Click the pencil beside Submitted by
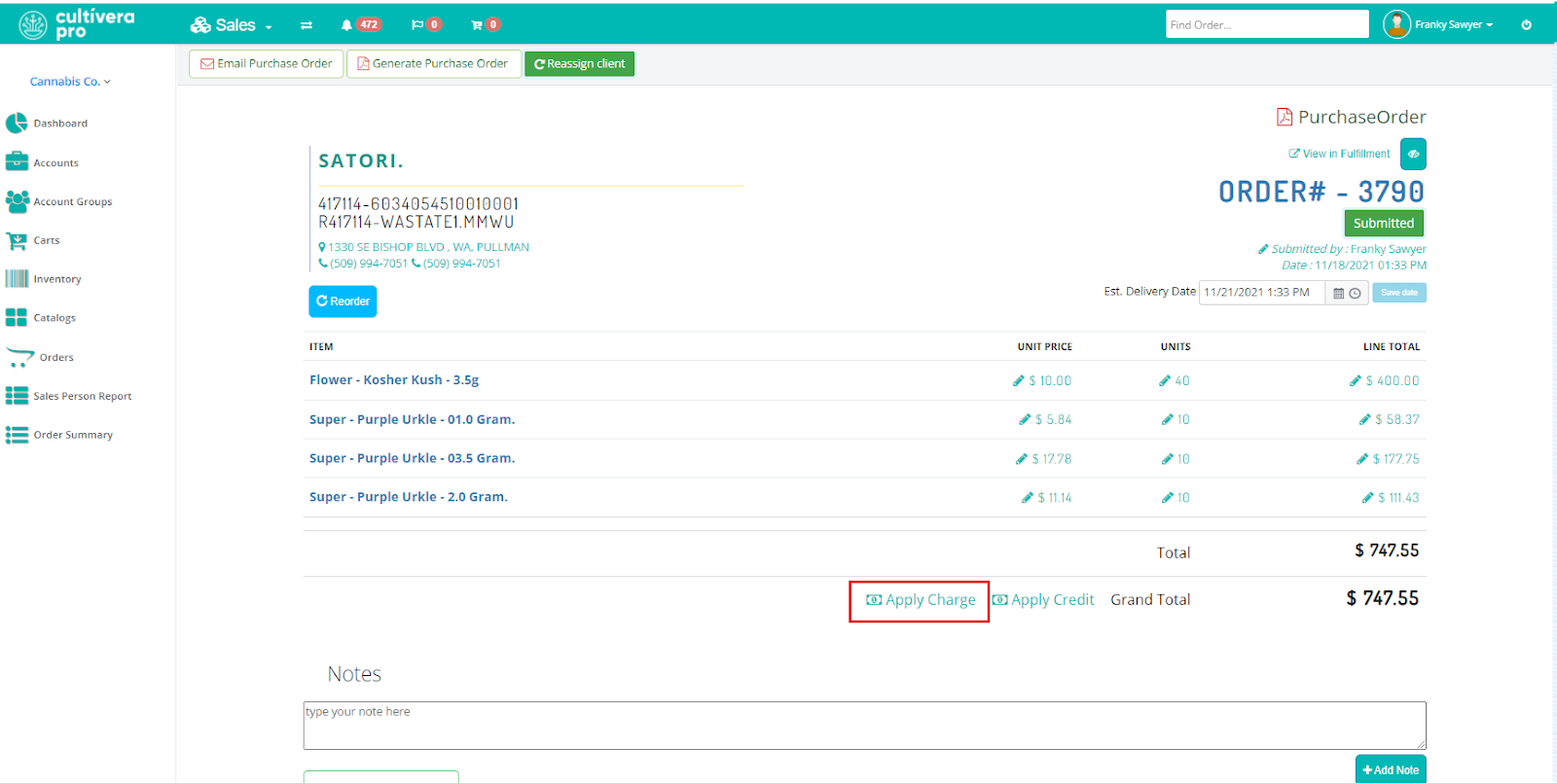The image size is (1557, 784). (x=1263, y=249)
